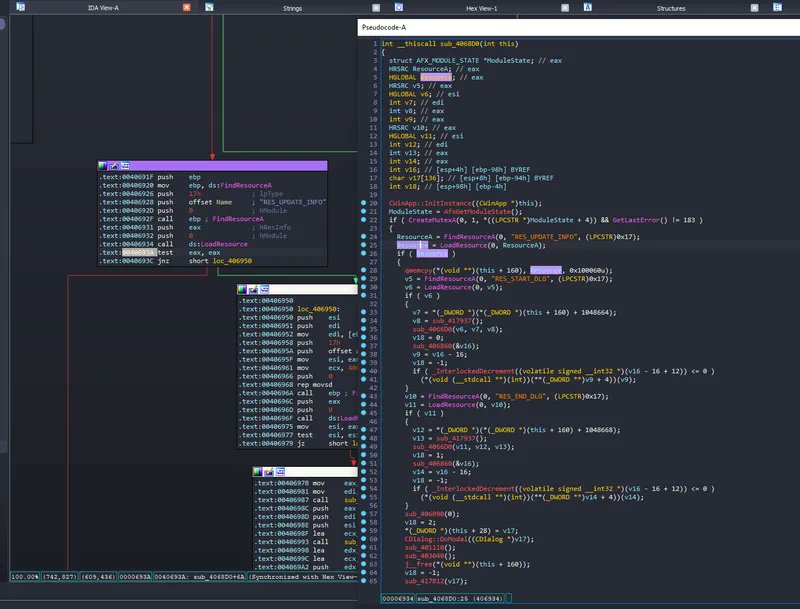Click the Hex View-1 tab icon

pyautogui.click(x=399, y=6)
